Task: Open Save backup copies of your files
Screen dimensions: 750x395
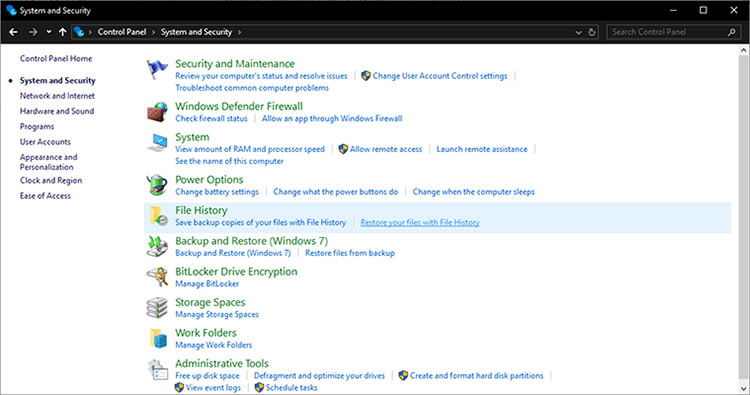Action: tap(260, 222)
